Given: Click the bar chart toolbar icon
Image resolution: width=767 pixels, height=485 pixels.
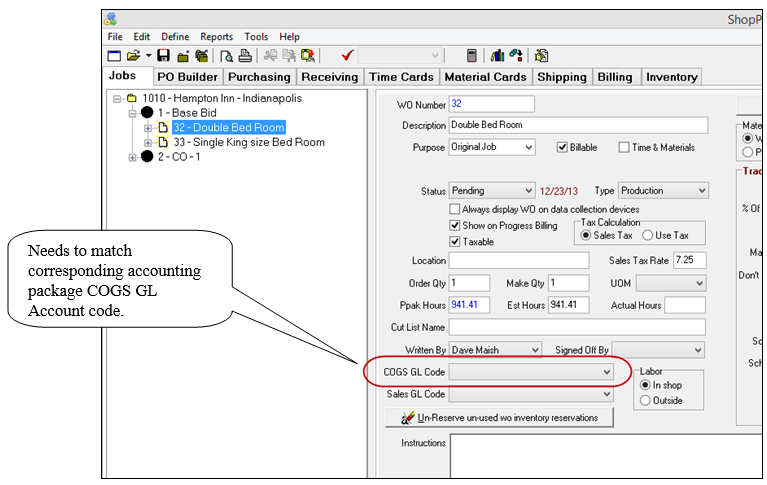Looking at the screenshot, I should (496, 56).
